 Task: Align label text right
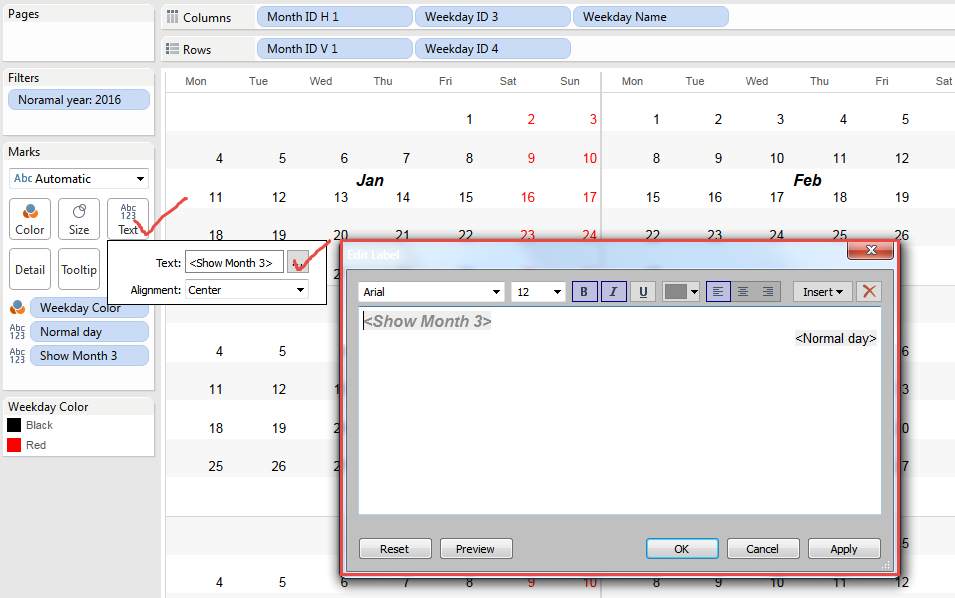tap(768, 292)
